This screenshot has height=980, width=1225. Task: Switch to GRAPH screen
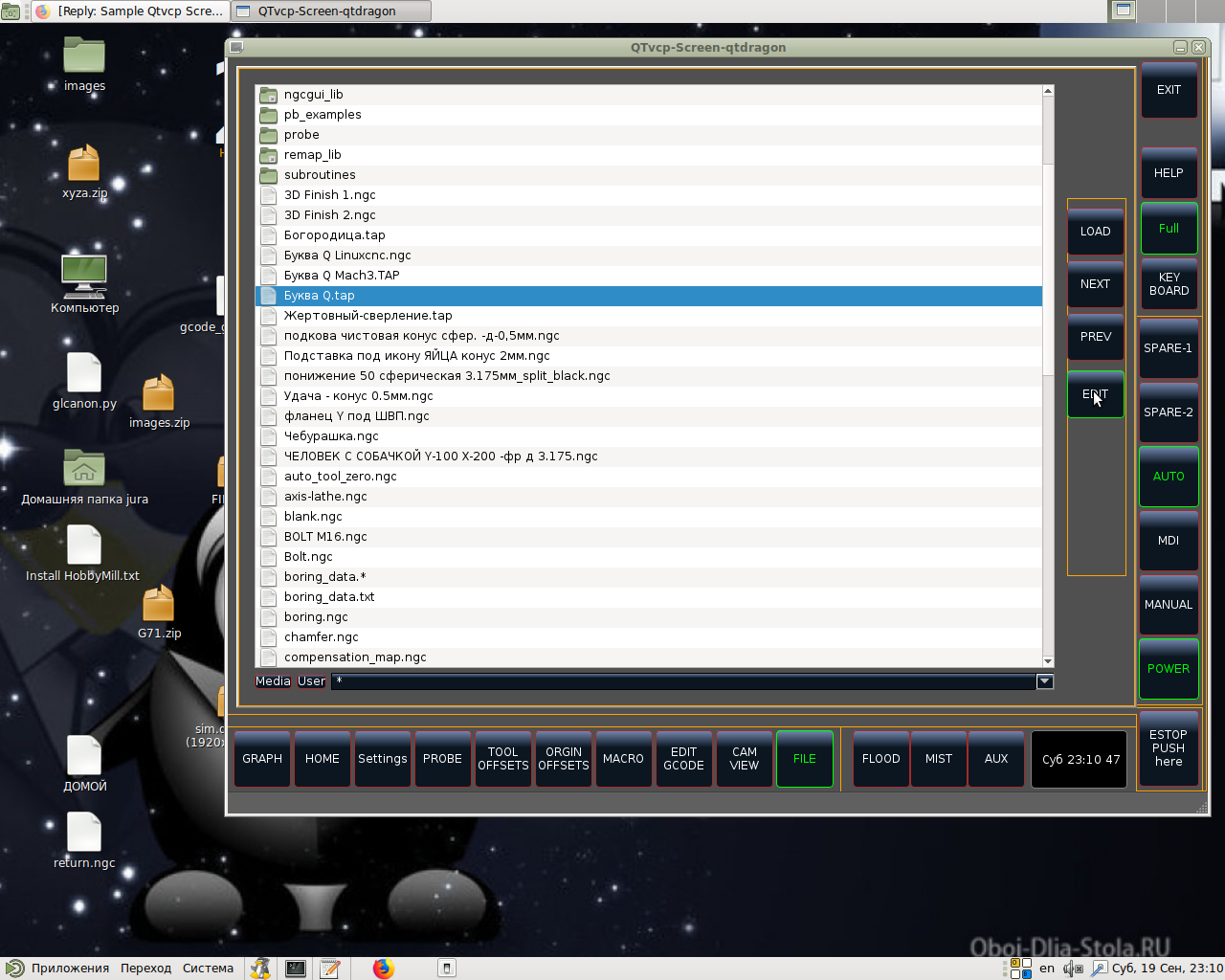click(262, 759)
